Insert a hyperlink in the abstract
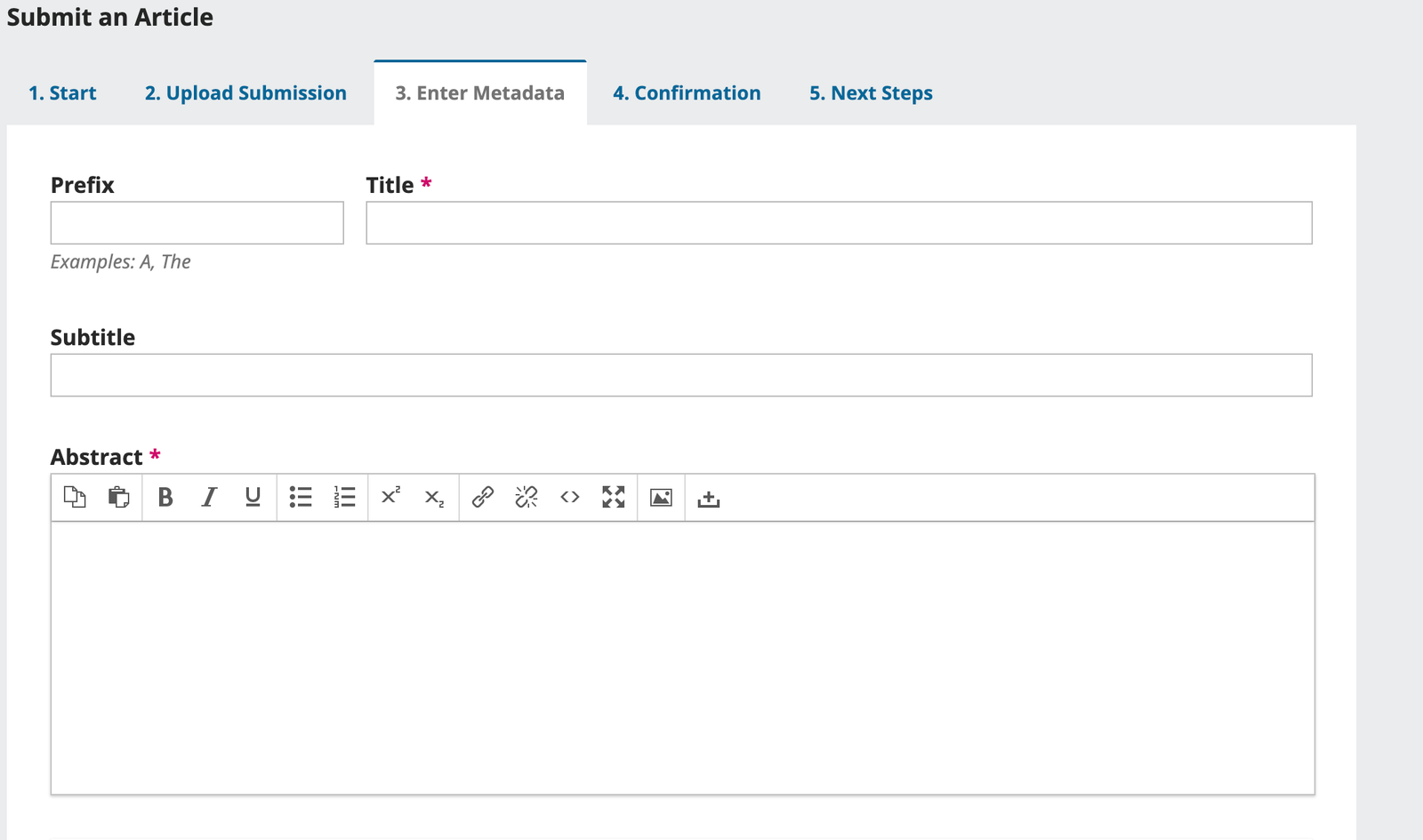 click(x=482, y=497)
